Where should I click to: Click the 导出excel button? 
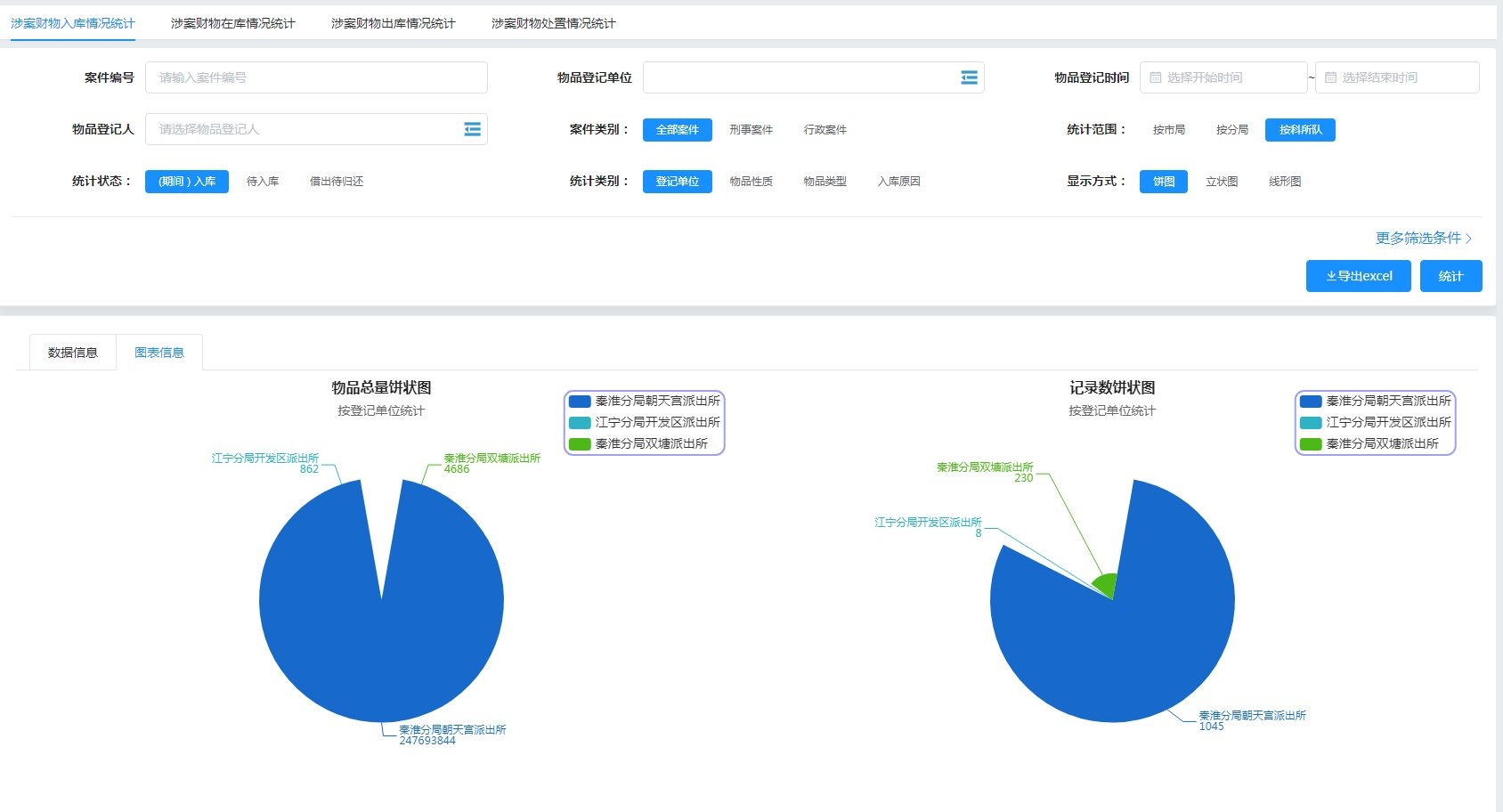click(x=1359, y=276)
